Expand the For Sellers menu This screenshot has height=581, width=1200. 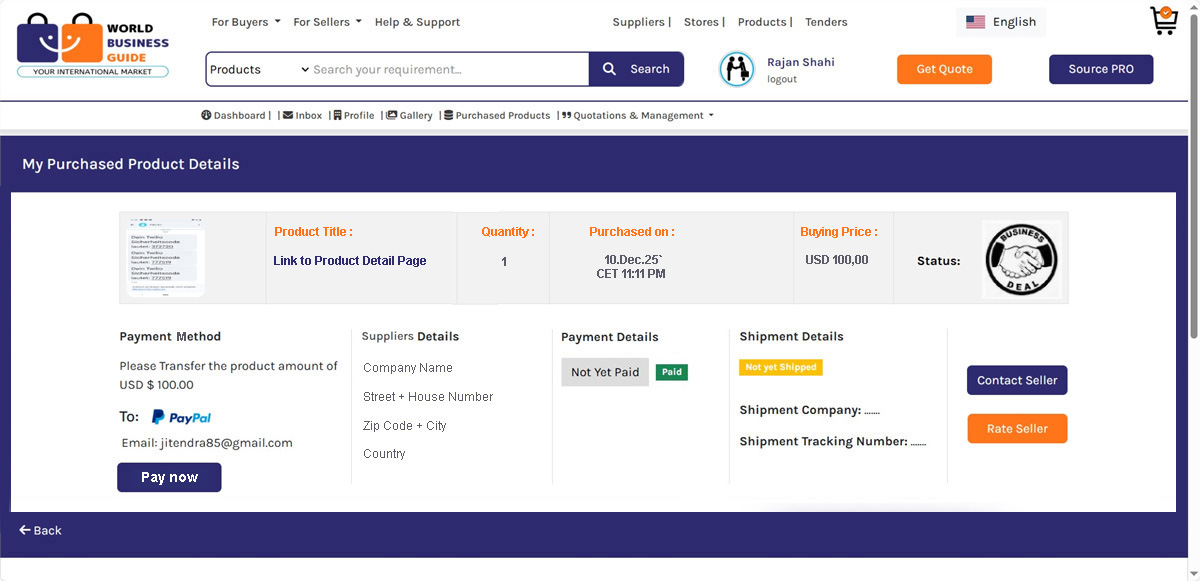328,22
